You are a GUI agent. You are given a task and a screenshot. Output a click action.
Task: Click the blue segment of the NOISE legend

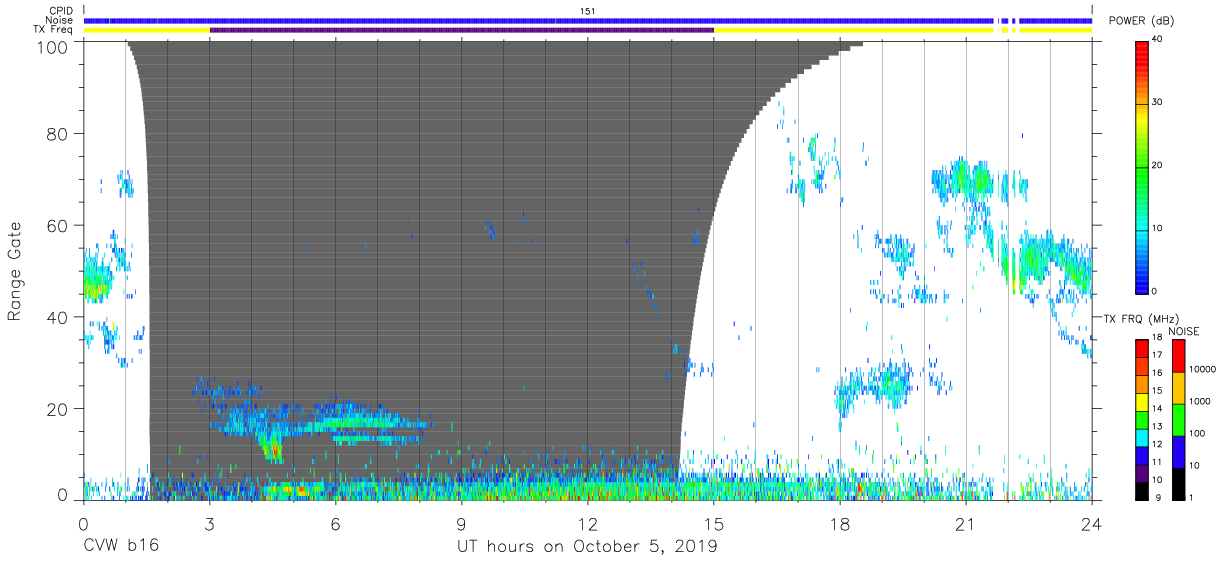[1179, 450]
